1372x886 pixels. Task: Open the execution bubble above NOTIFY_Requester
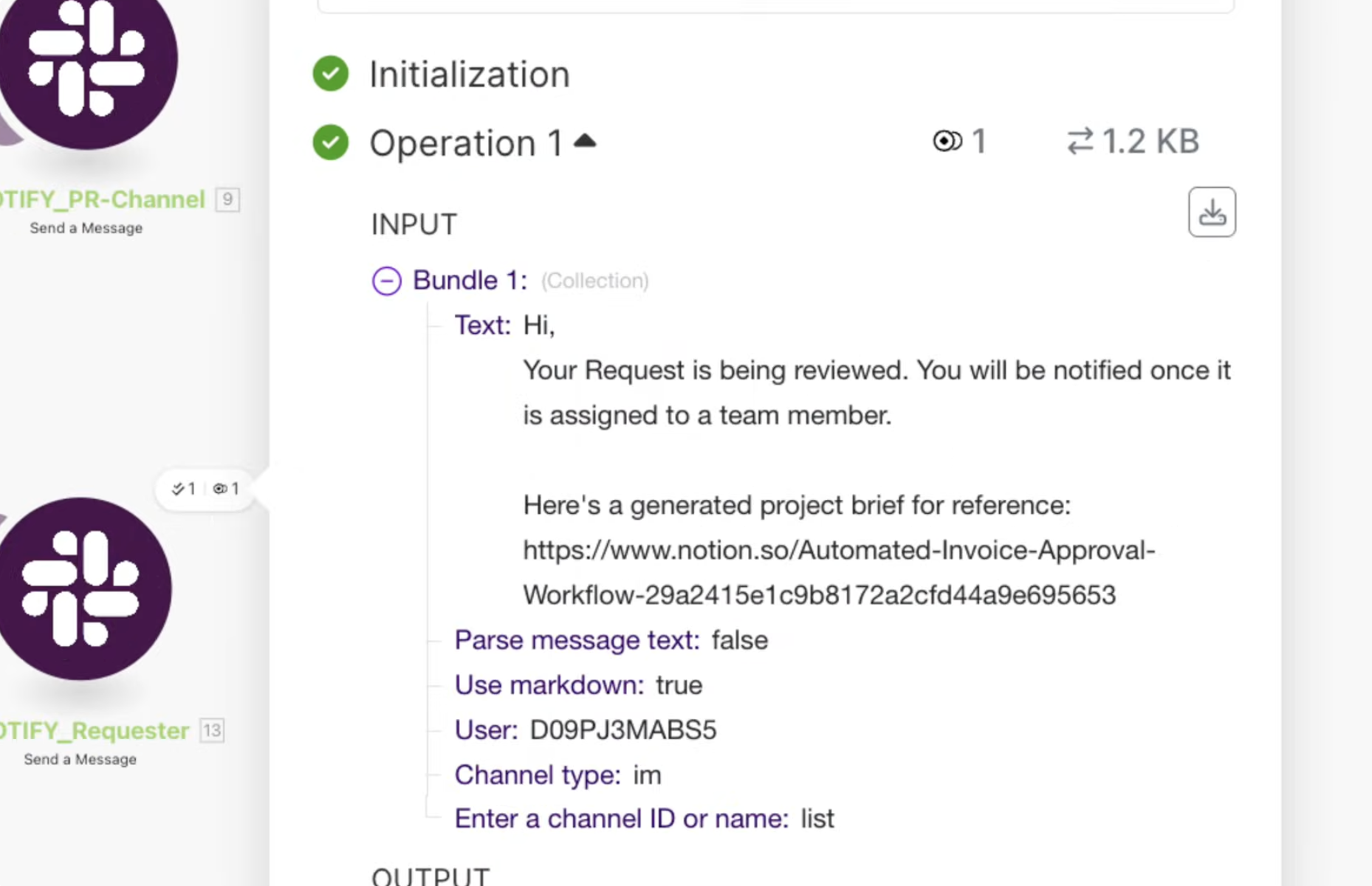pyautogui.click(x=205, y=489)
